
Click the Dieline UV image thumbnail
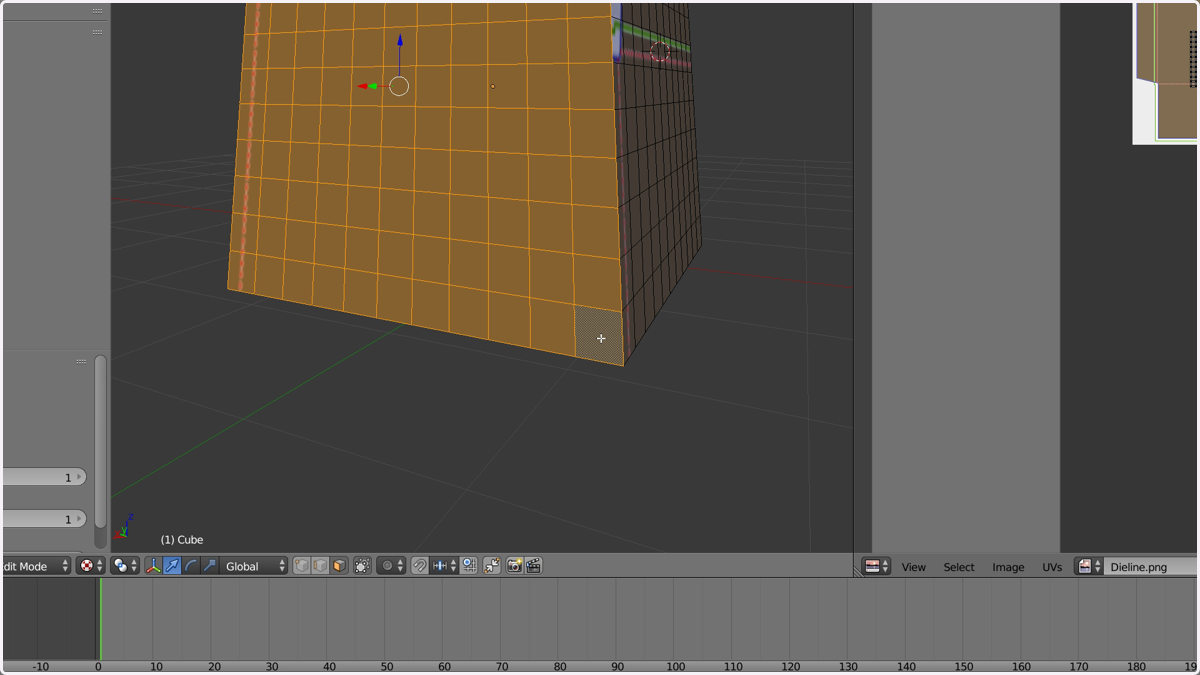tap(1166, 72)
